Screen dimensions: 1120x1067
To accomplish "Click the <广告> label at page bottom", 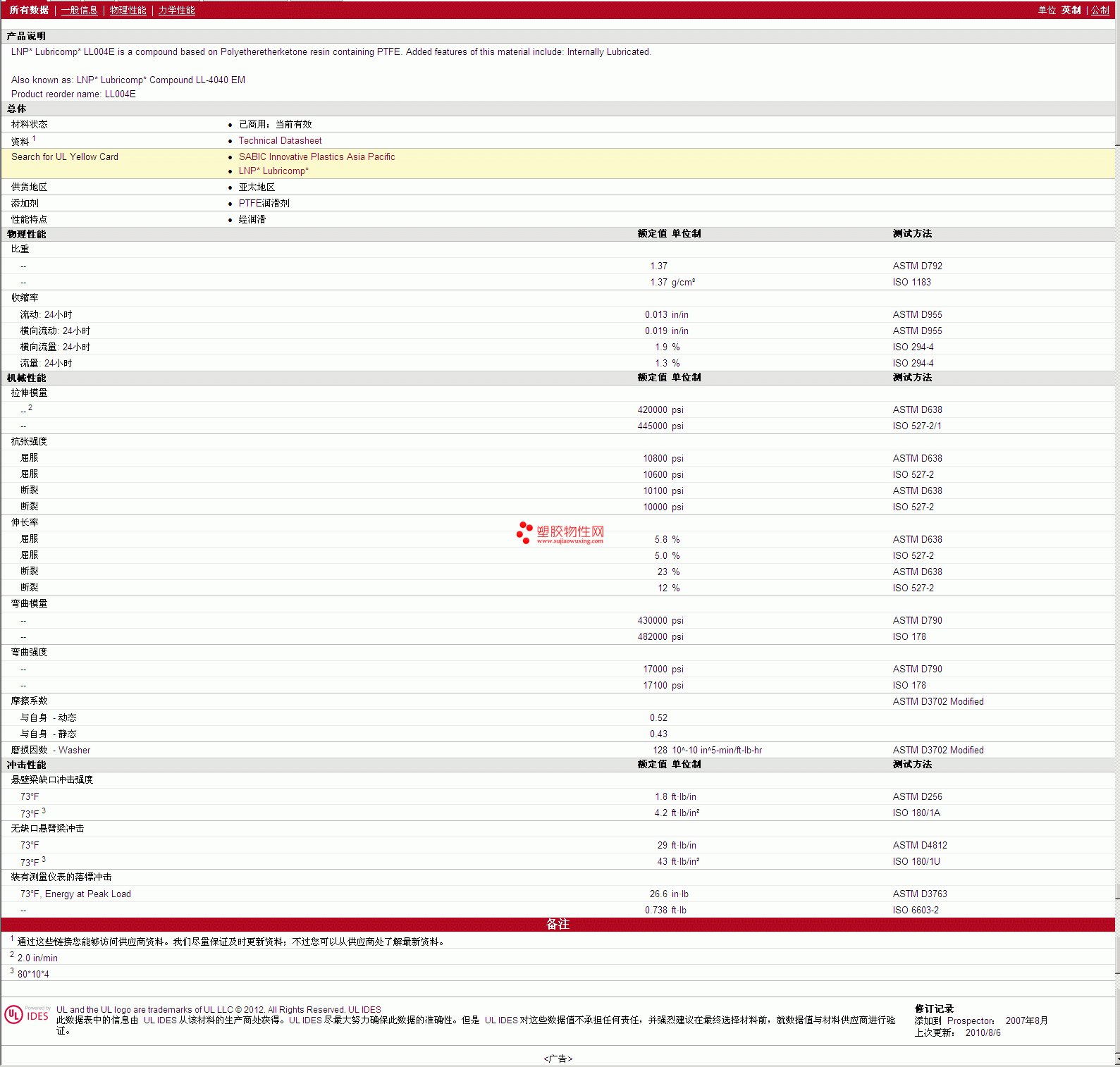I will (x=558, y=1059).
